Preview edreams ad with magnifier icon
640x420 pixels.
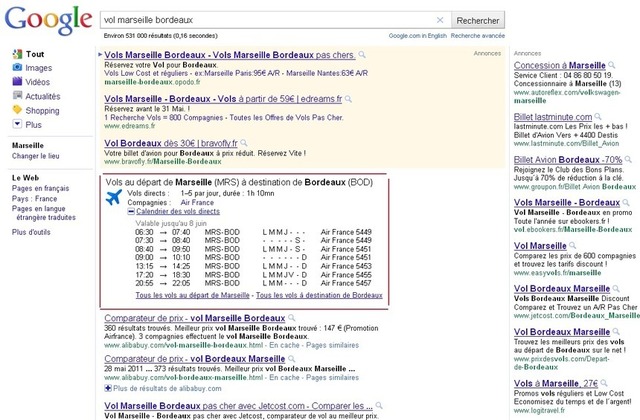[x=348, y=99]
